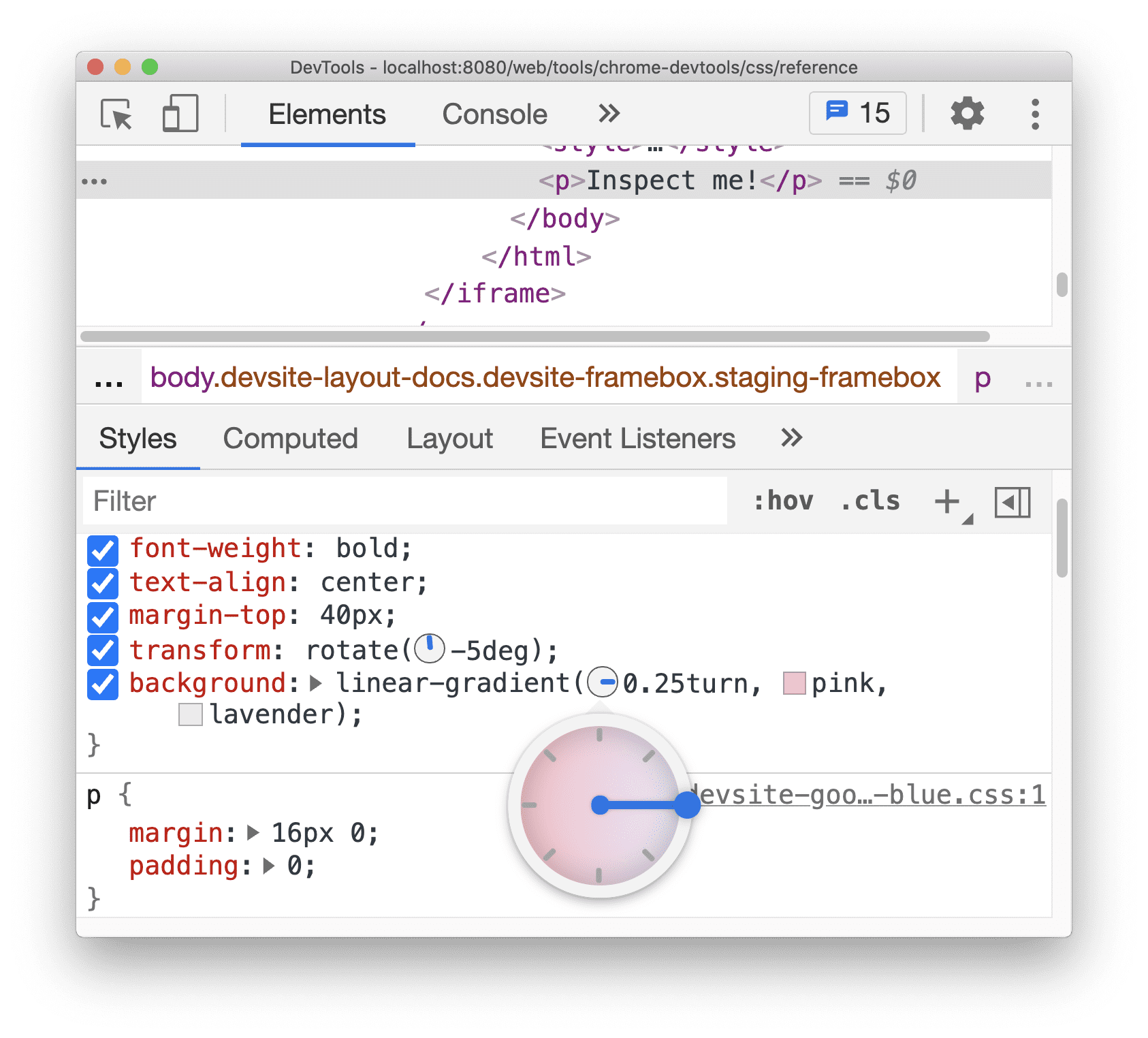Viewport: 1148px width, 1038px height.
Task: Toggle the sidebar pane layout icon
Action: [1013, 503]
